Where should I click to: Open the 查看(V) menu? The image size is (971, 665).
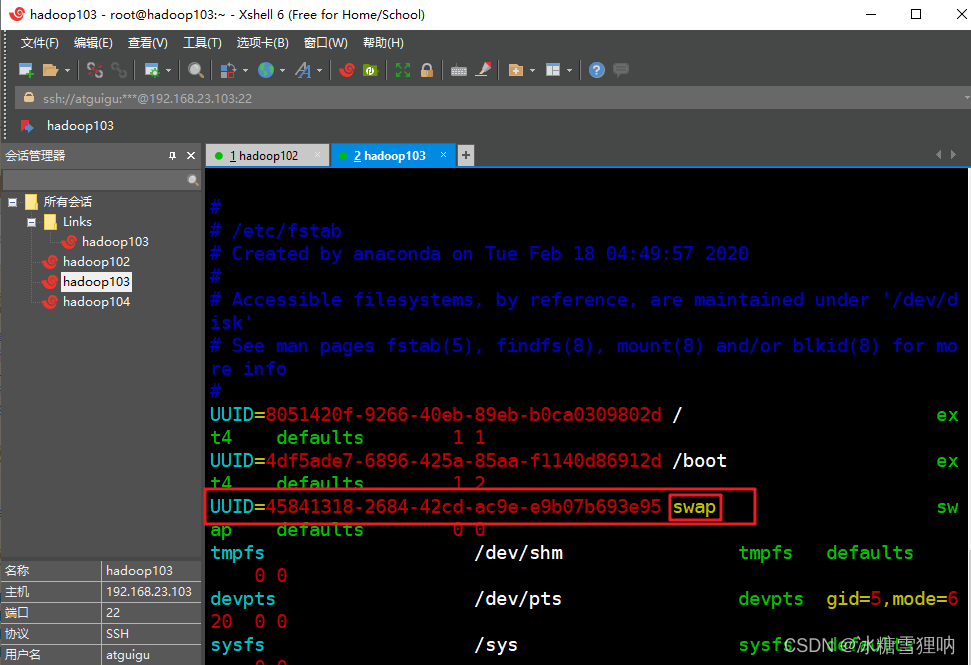click(x=147, y=43)
